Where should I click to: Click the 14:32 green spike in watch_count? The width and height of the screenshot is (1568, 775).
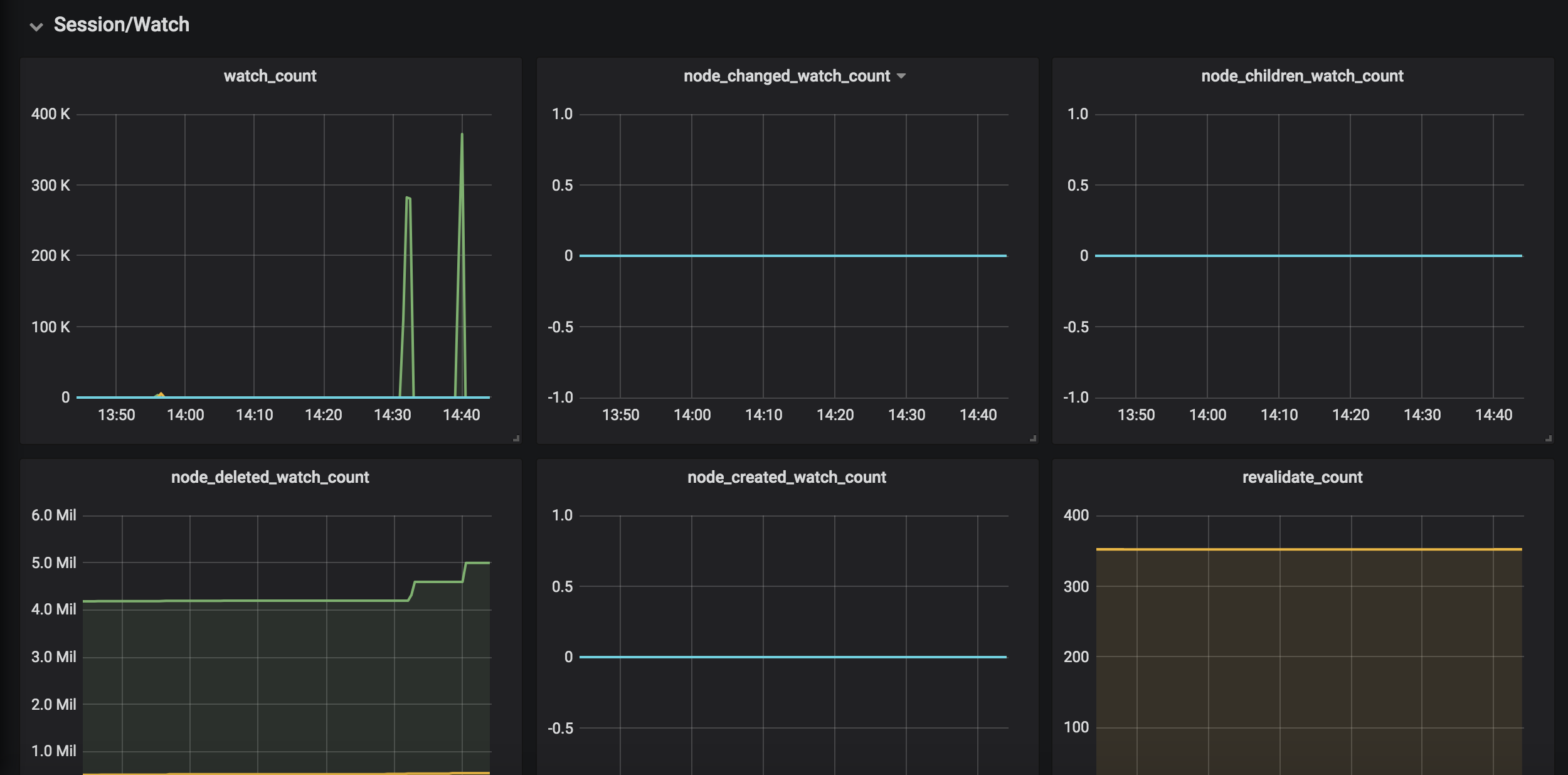408,199
